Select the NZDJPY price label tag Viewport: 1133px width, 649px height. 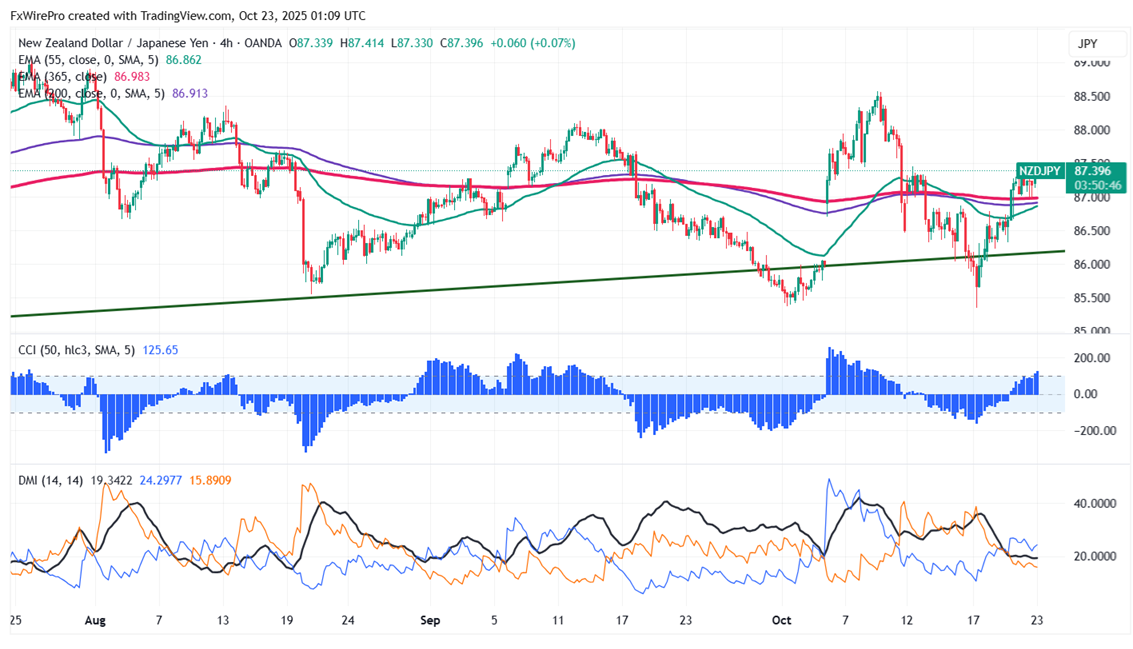pos(1040,171)
